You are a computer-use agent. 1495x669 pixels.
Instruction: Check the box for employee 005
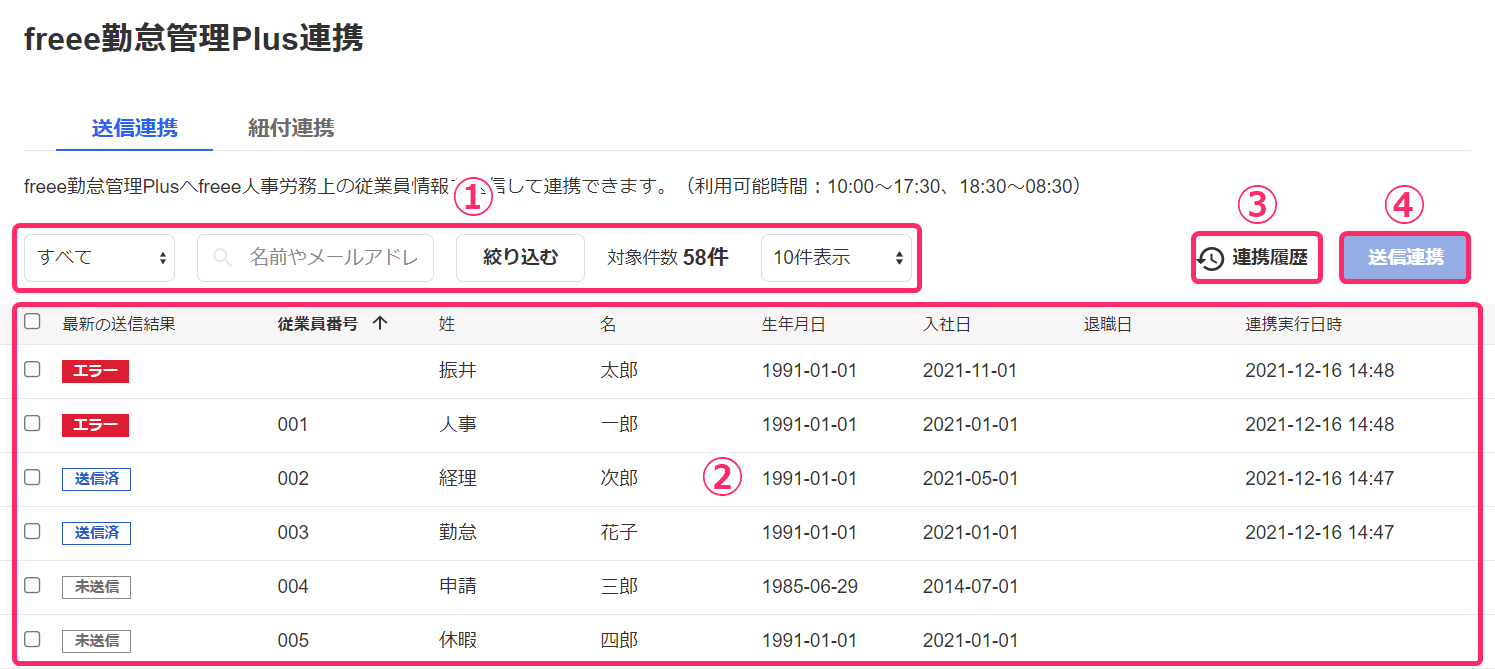[32, 639]
